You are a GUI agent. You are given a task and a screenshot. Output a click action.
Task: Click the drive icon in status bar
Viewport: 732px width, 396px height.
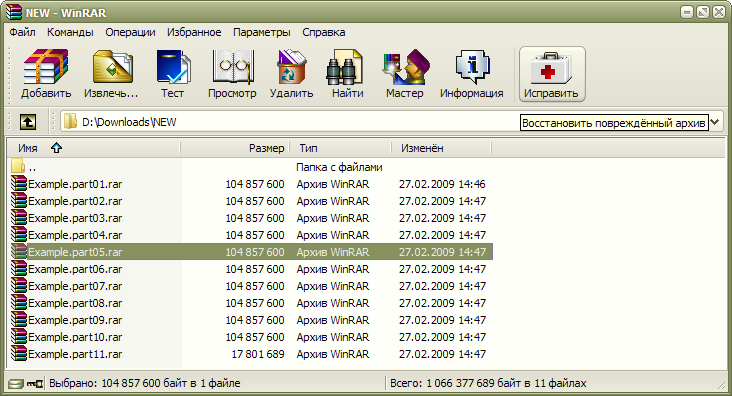[x=15, y=383]
